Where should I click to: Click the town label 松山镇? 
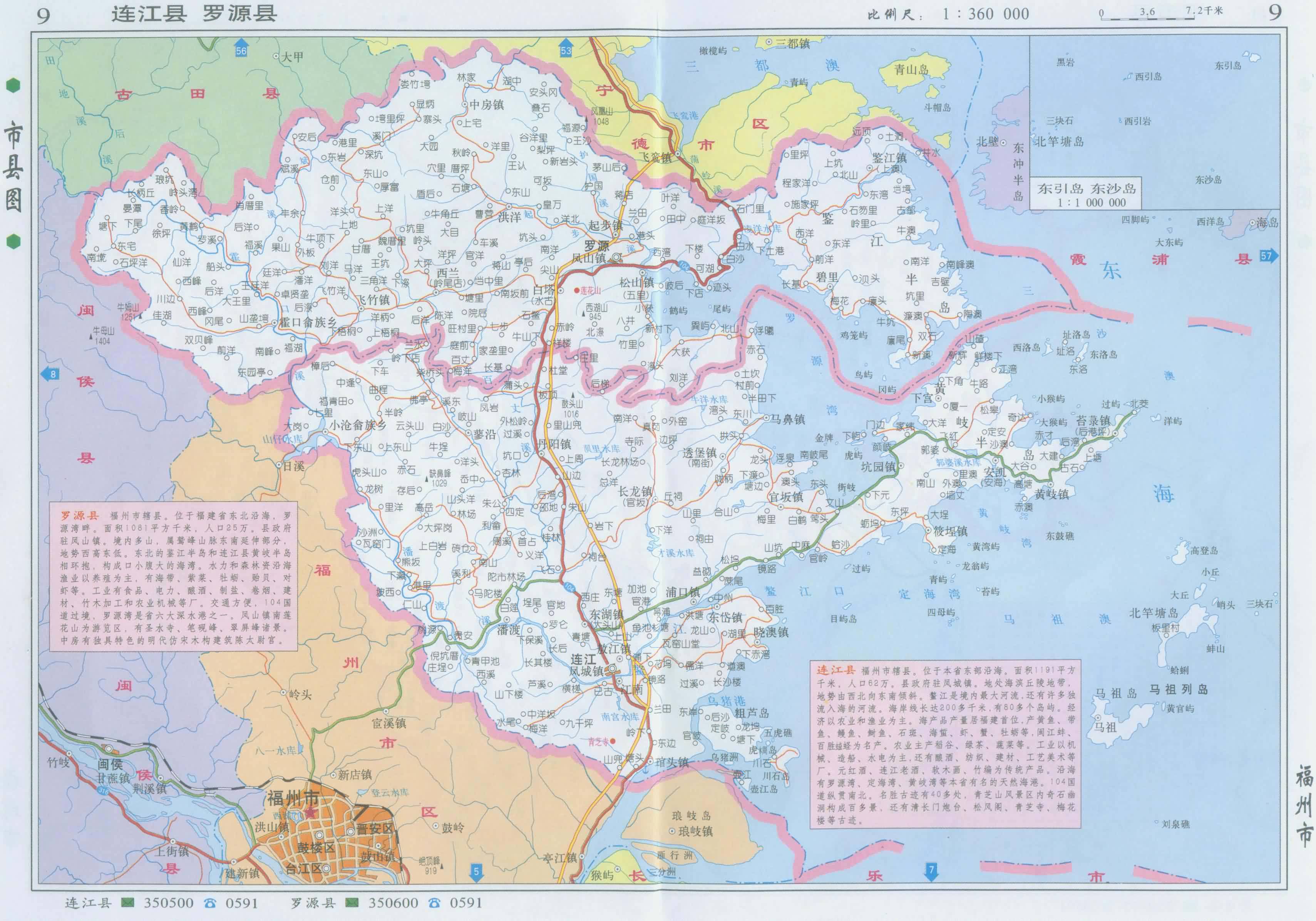(x=636, y=282)
